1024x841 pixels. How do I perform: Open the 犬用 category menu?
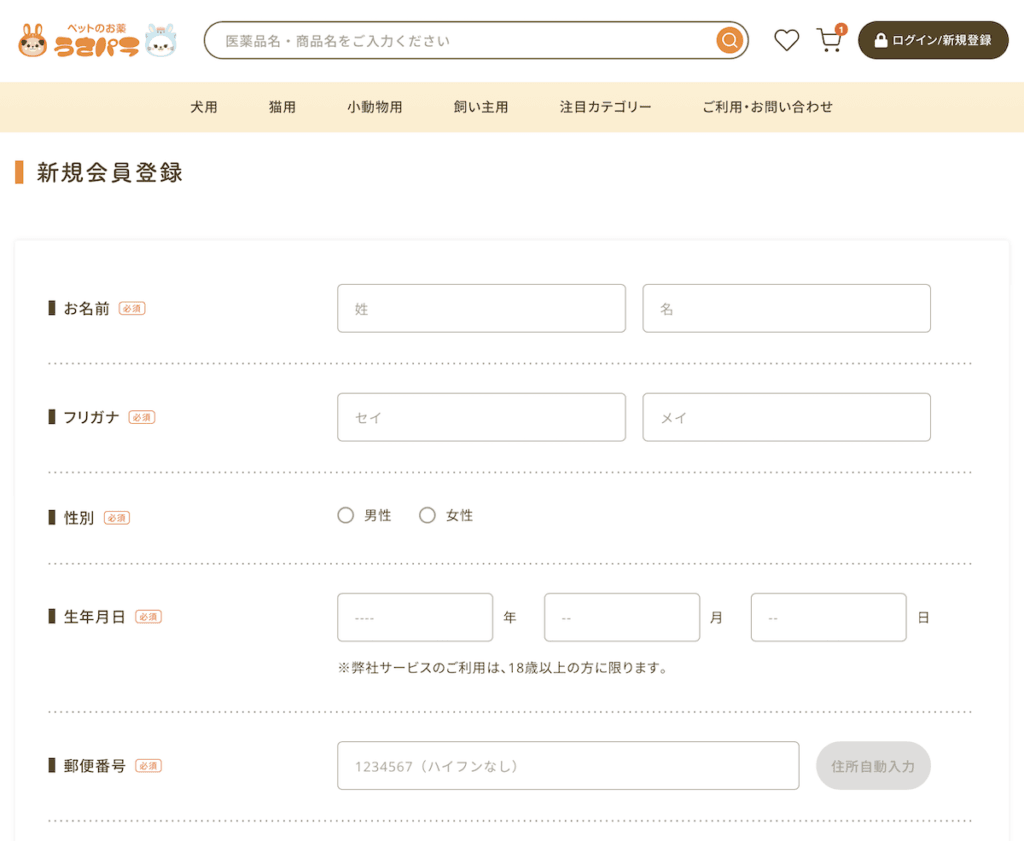pyautogui.click(x=204, y=106)
